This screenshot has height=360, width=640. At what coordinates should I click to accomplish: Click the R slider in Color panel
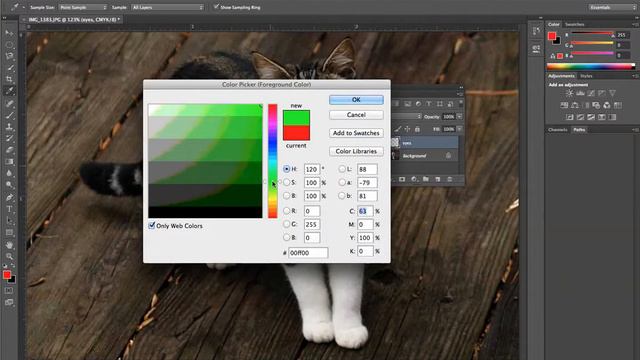tap(592, 35)
